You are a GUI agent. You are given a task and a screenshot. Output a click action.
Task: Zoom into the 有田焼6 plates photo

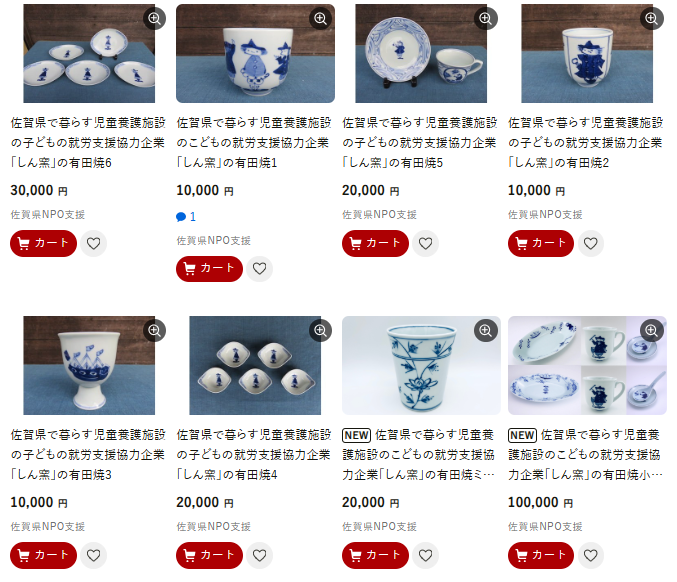pos(154,19)
